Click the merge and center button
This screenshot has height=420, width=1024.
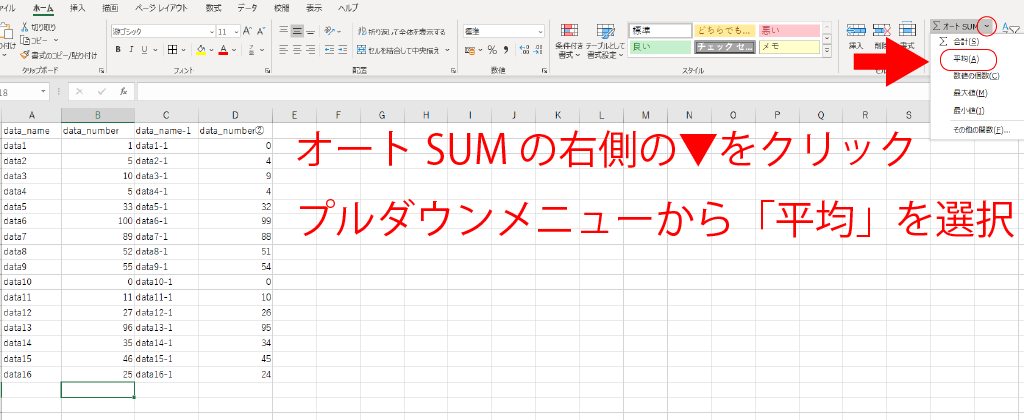pyautogui.click(x=400, y=48)
